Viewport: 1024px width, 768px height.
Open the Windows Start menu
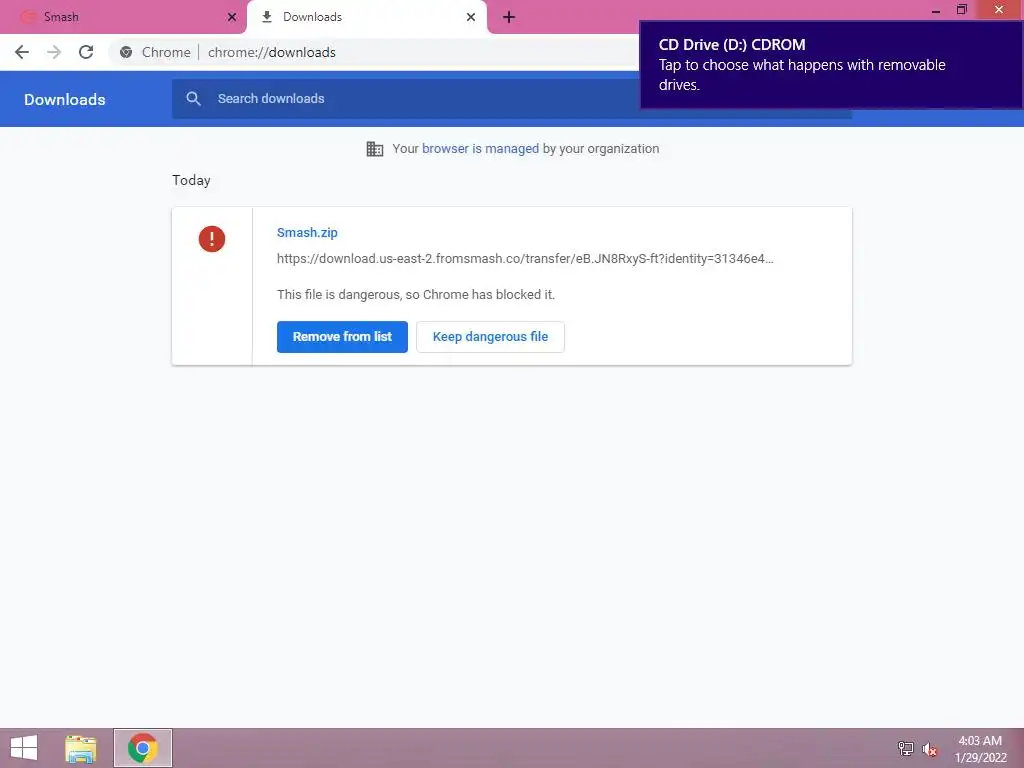[x=24, y=748]
